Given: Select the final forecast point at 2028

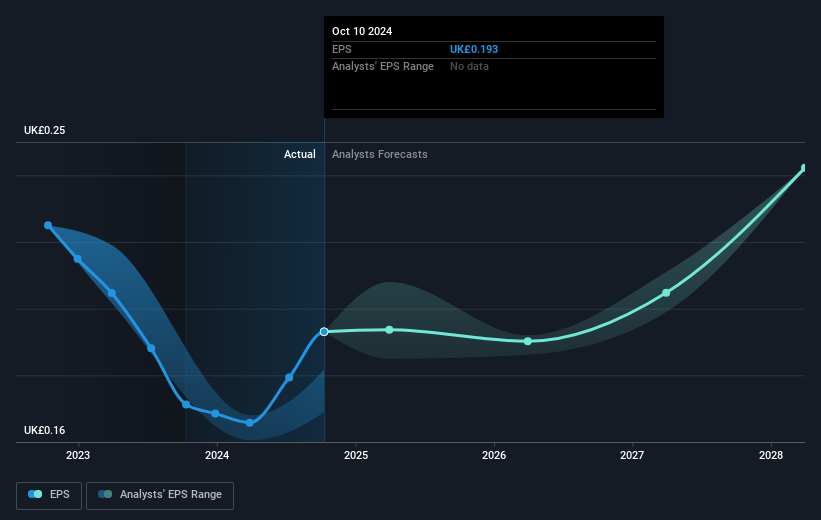Looking at the screenshot, I should pyautogui.click(x=805, y=168).
